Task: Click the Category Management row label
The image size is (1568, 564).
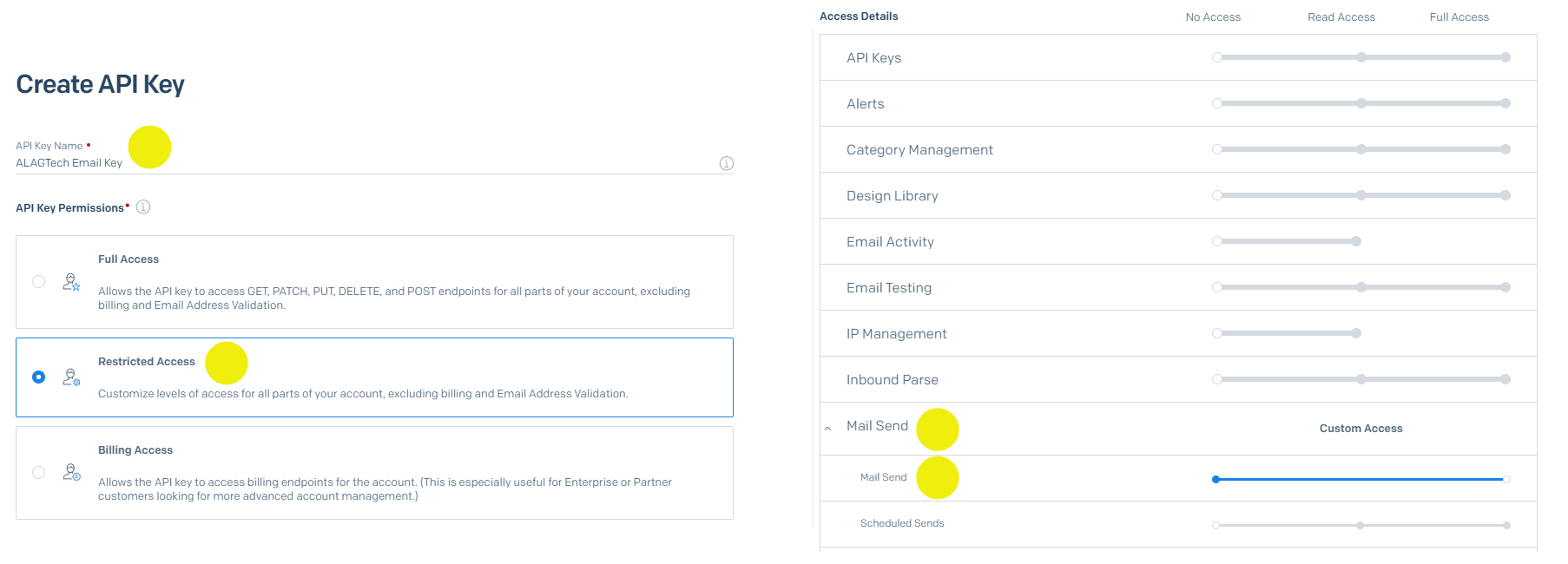Action: (919, 150)
